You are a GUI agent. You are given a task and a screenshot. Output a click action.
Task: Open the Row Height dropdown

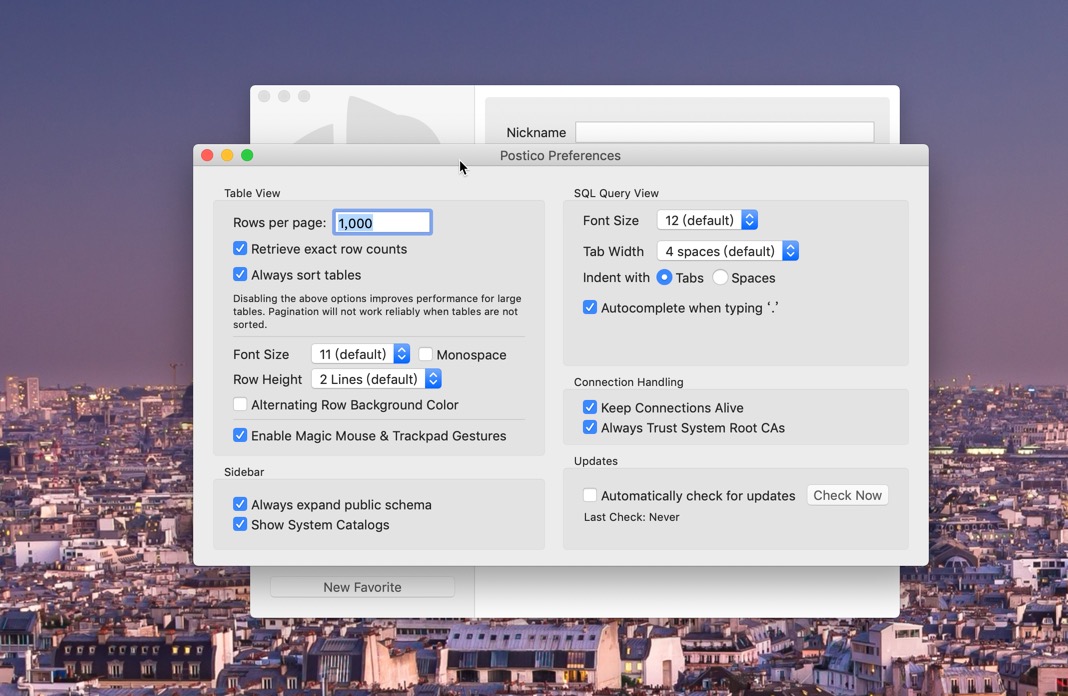[376, 379]
